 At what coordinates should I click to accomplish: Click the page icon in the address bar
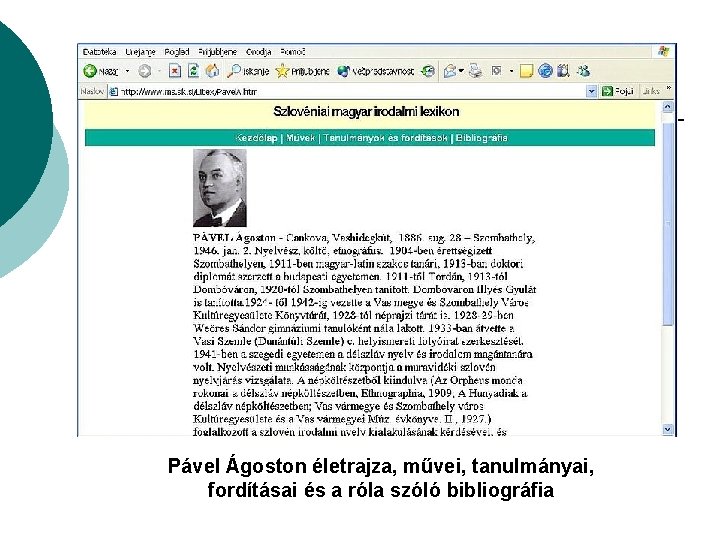point(113,92)
